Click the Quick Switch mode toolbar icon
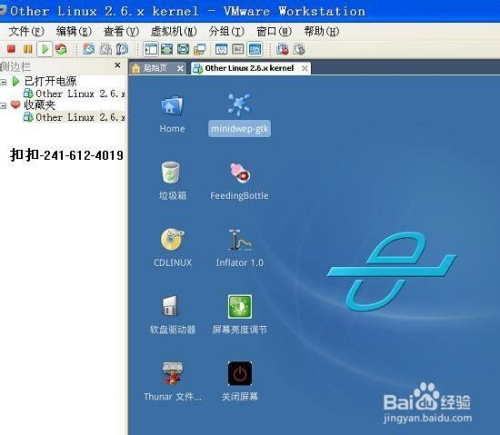Viewport: 500px width, 435px height. (x=183, y=49)
